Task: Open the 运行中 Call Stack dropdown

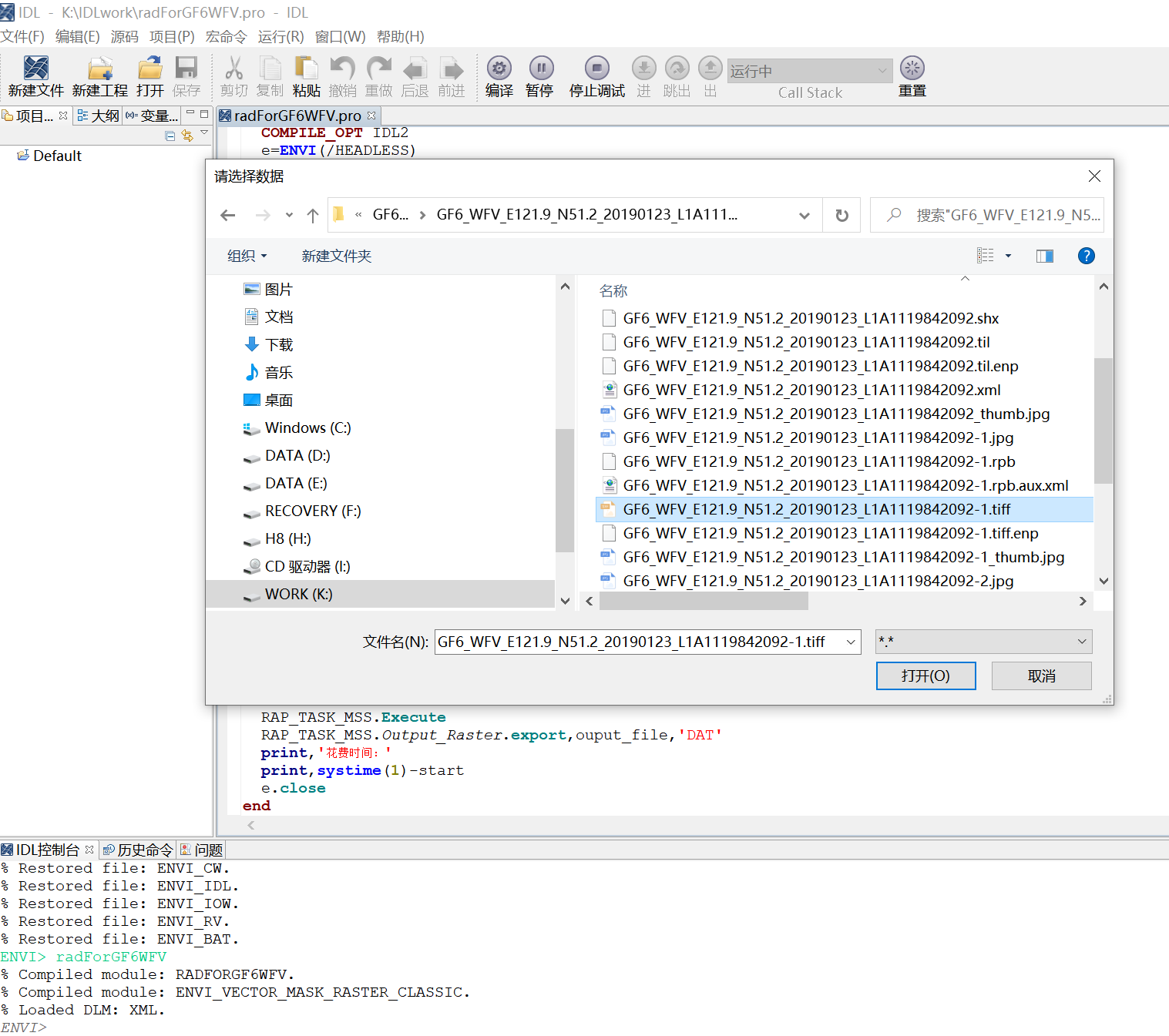Action: tap(809, 71)
